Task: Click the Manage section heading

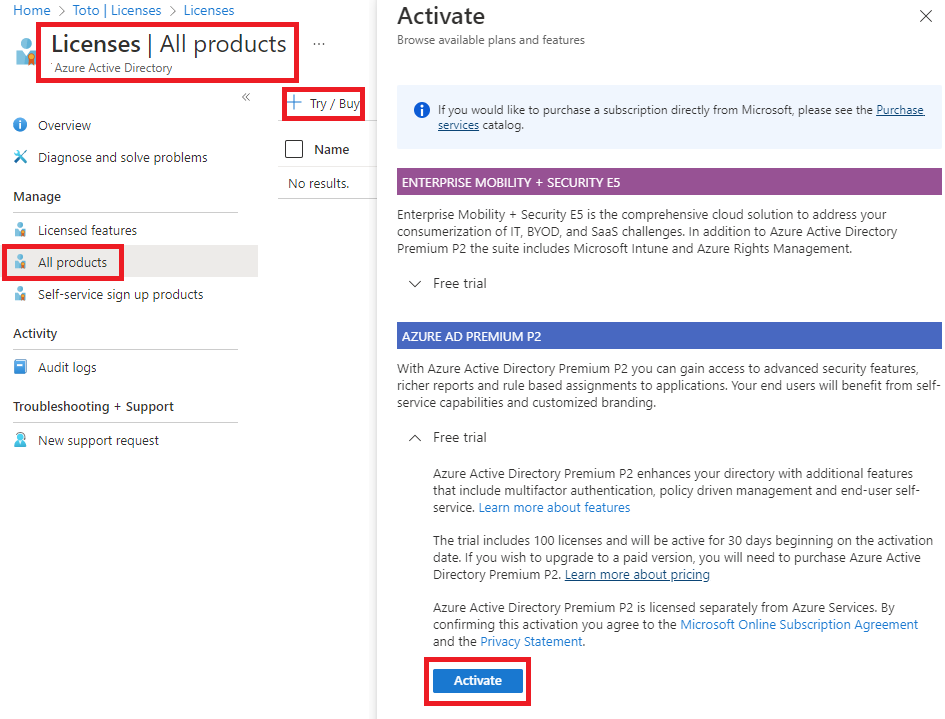Action: pyautogui.click(x=37, y=196)
